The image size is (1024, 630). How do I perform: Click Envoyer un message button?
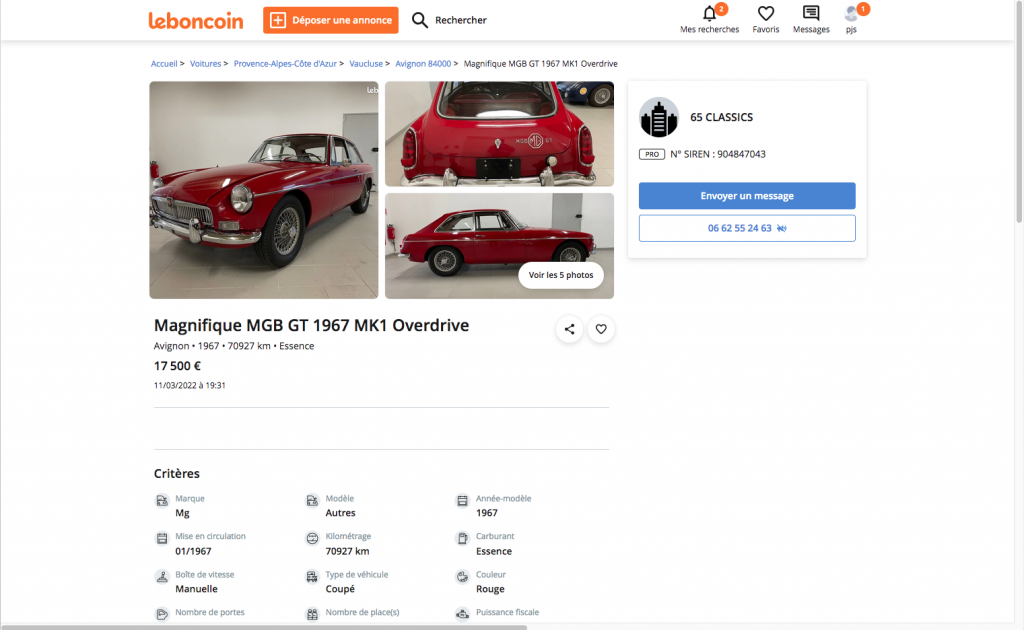coord(747,196)
